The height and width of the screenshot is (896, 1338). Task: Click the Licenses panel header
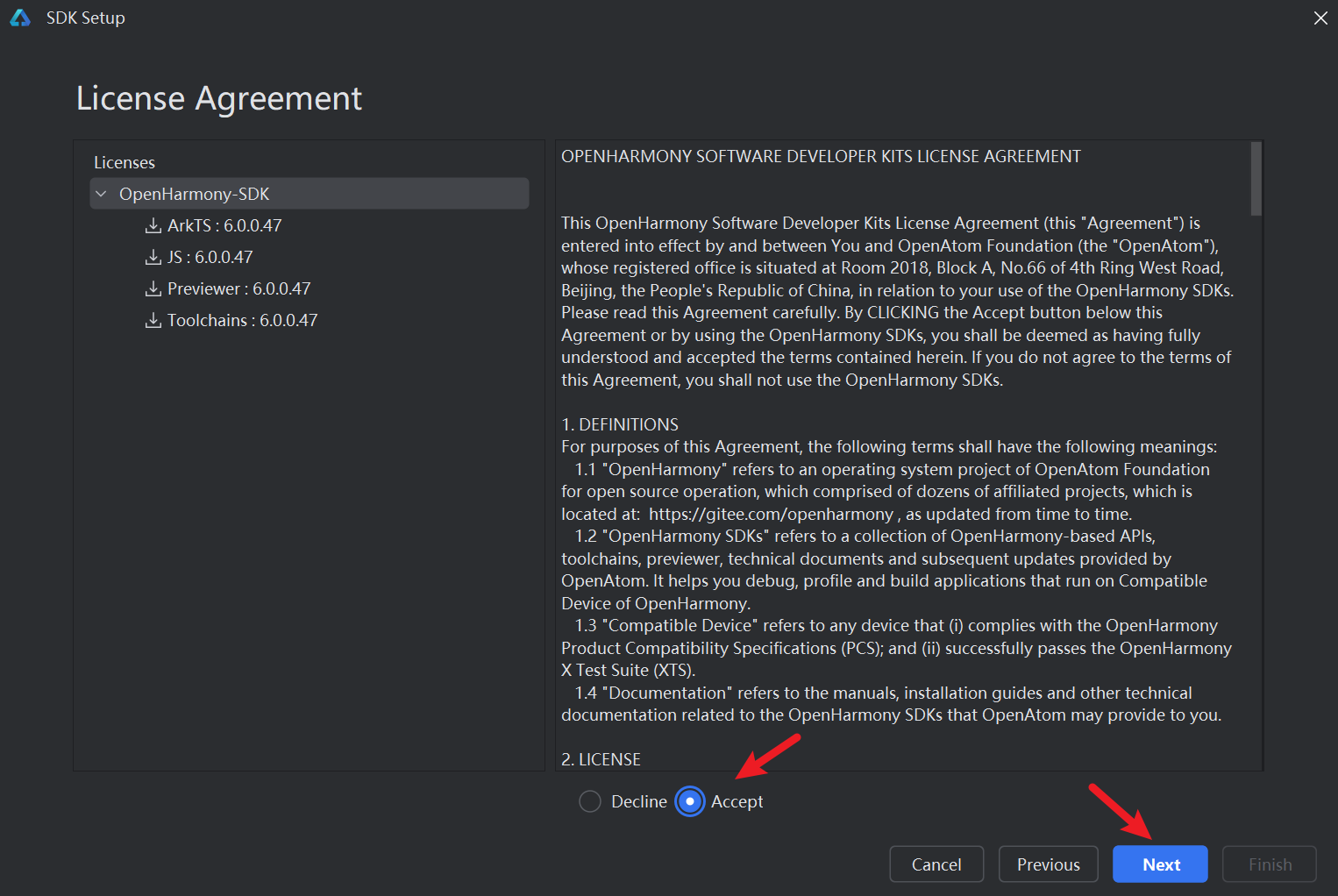pyautogui.click(x=125, y=162)
